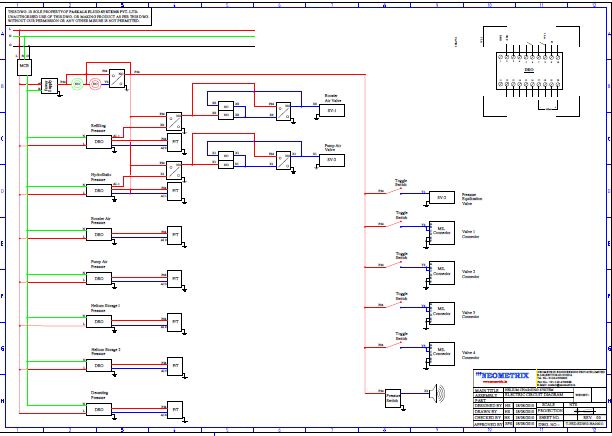
Task: Toggle the switch feeding SV-3 valve
Action: 401,195
